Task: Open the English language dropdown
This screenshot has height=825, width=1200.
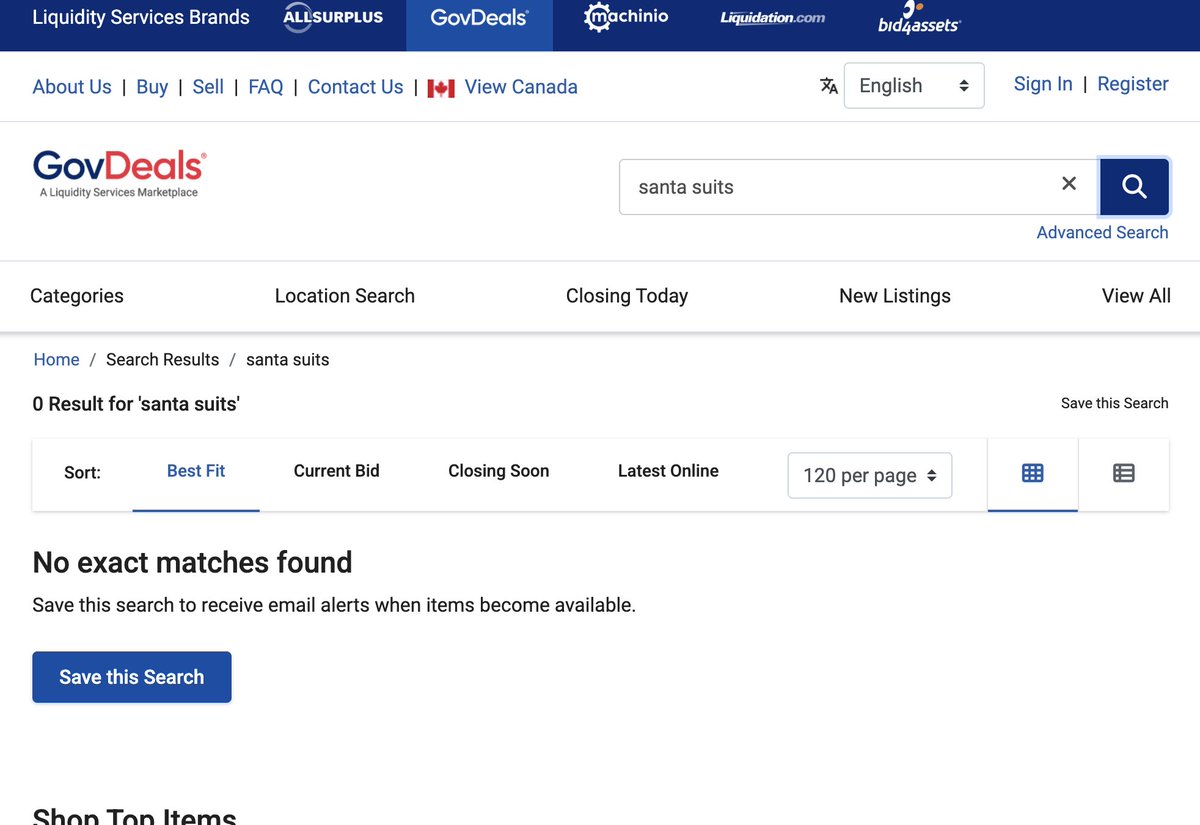Action: click(914, 86)
